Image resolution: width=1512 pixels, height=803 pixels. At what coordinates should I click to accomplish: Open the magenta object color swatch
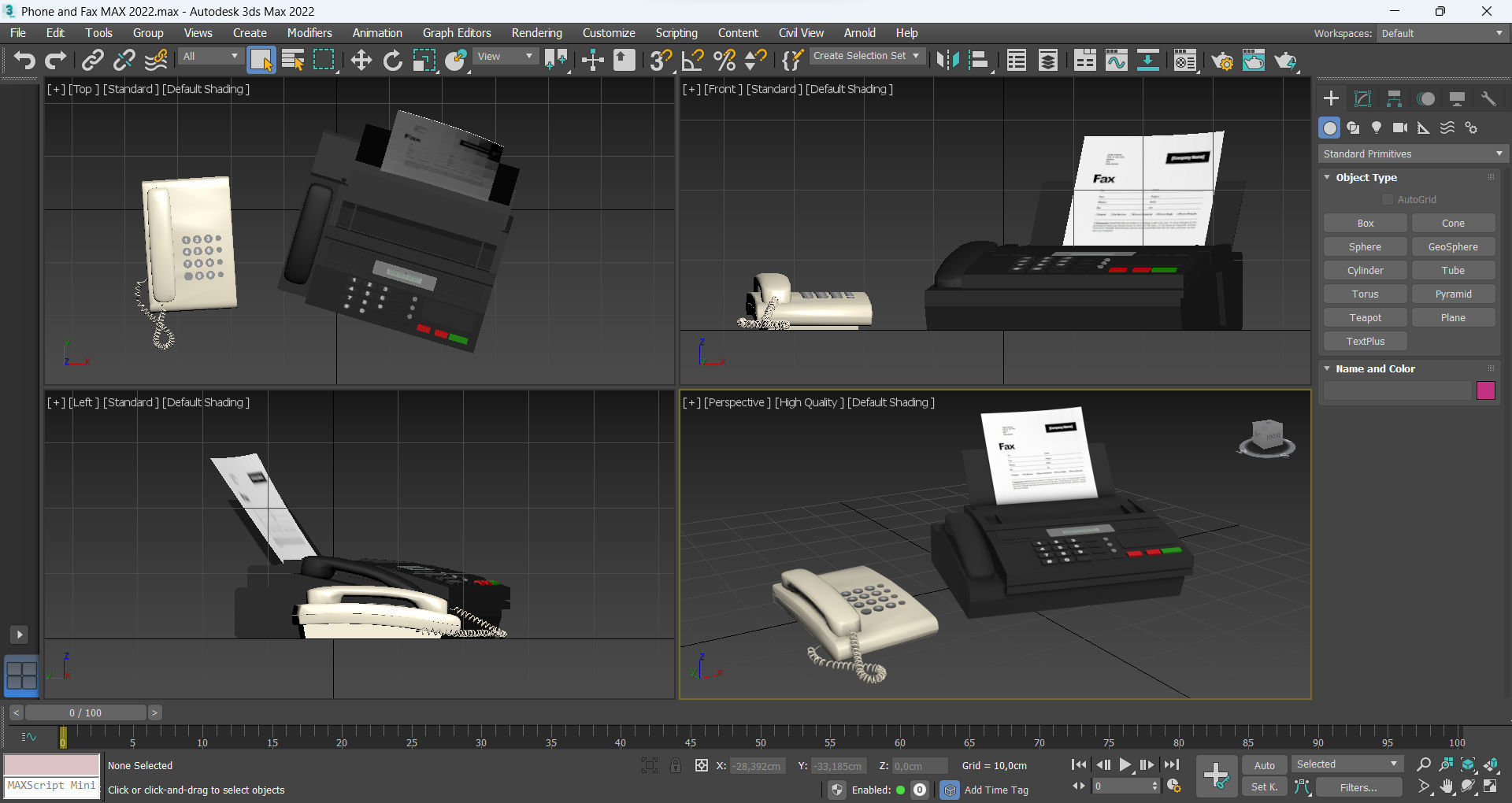click(x=1486, y=390)
